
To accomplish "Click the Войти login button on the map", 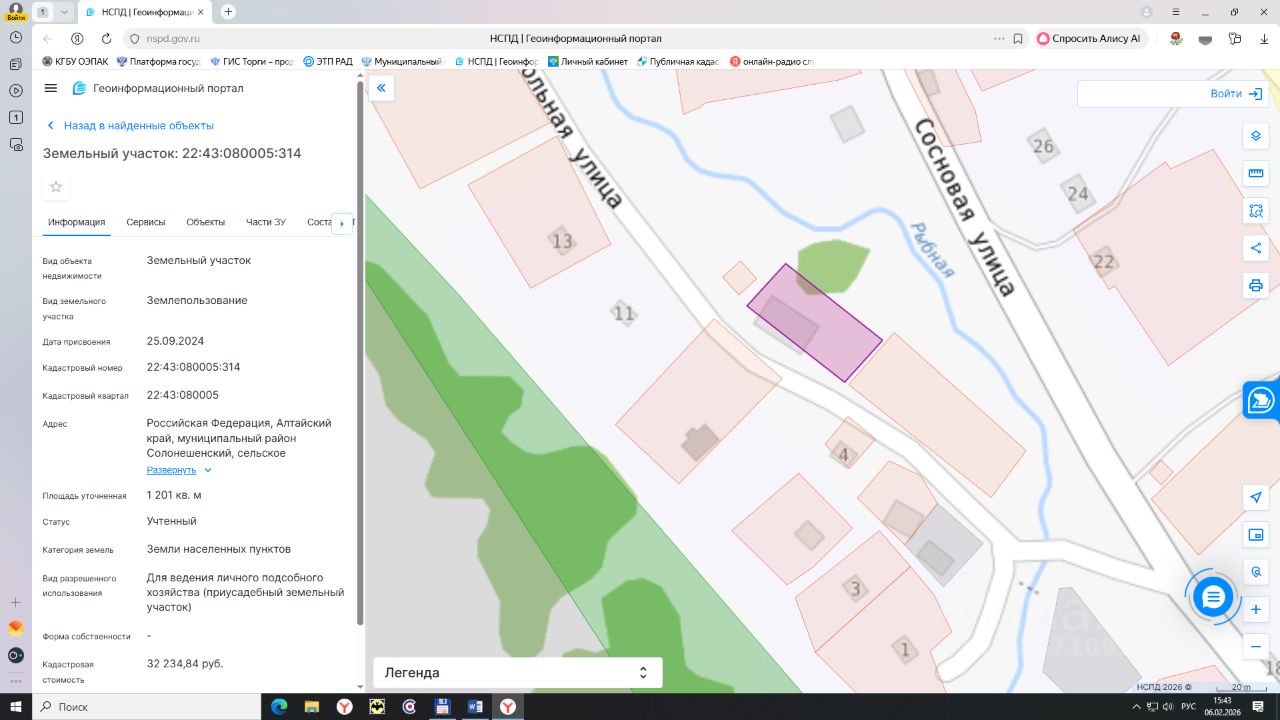I will click(1236, 94).
